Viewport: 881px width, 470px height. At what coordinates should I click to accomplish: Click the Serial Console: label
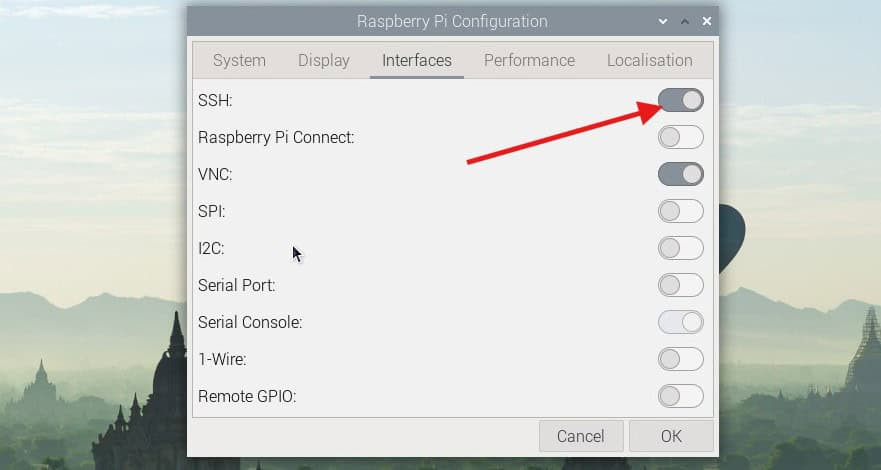[x=250, y=323]
